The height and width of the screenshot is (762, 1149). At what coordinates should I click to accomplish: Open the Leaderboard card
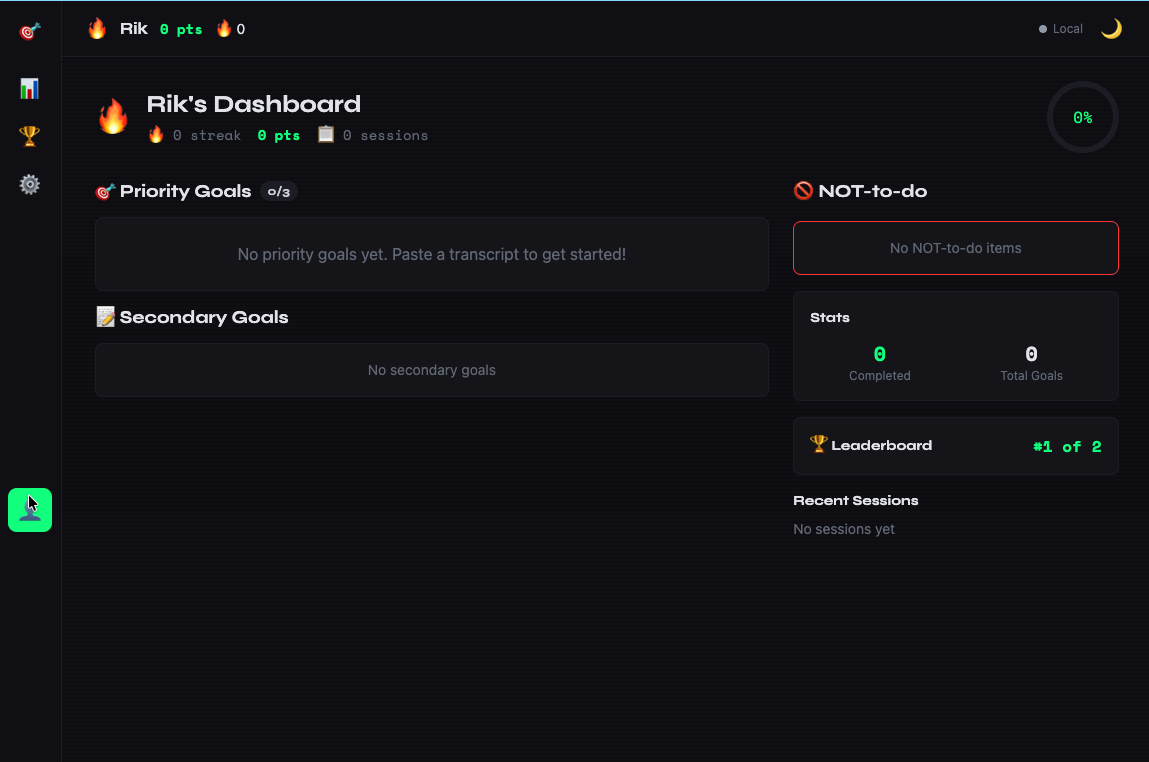(x=955, y=446)
